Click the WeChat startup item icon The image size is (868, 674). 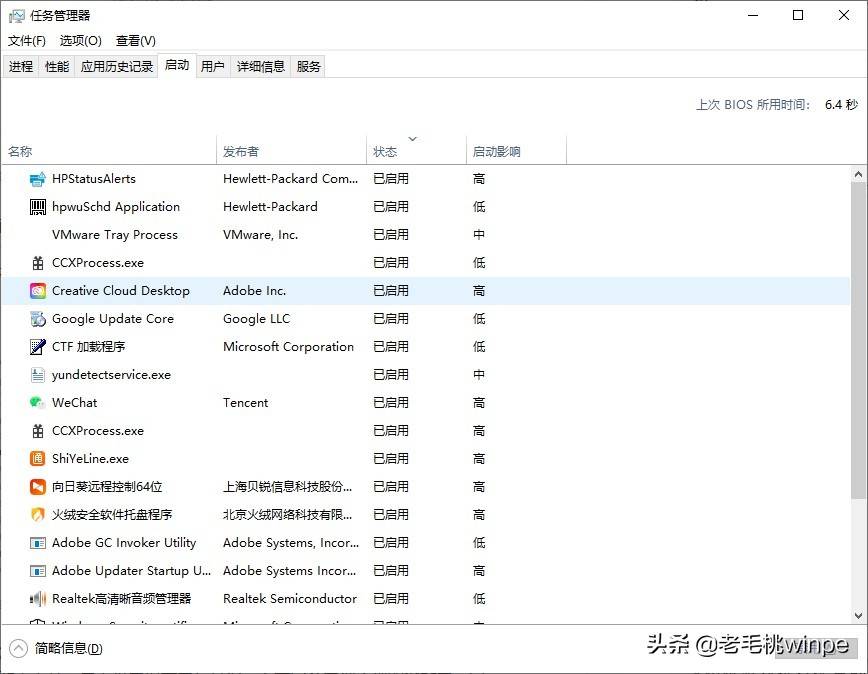[x=37, y=402]
